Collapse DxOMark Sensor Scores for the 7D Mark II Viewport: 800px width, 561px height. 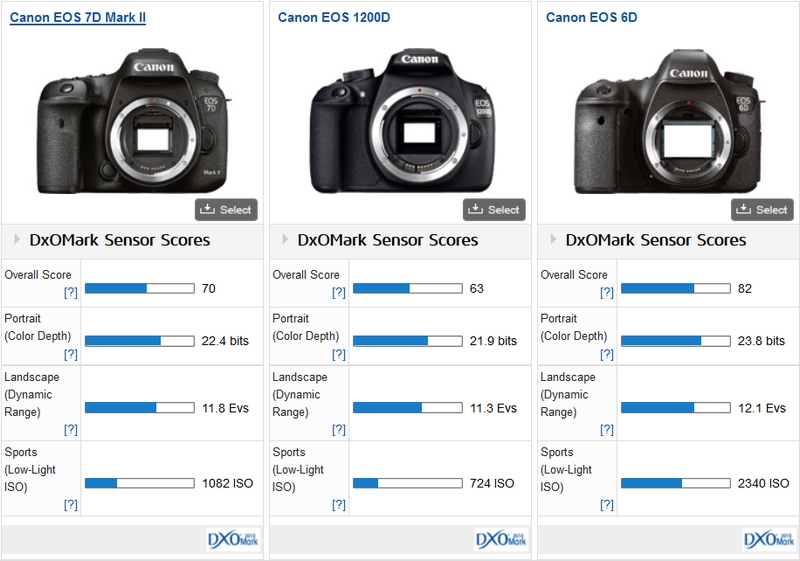tap(17, 239)
